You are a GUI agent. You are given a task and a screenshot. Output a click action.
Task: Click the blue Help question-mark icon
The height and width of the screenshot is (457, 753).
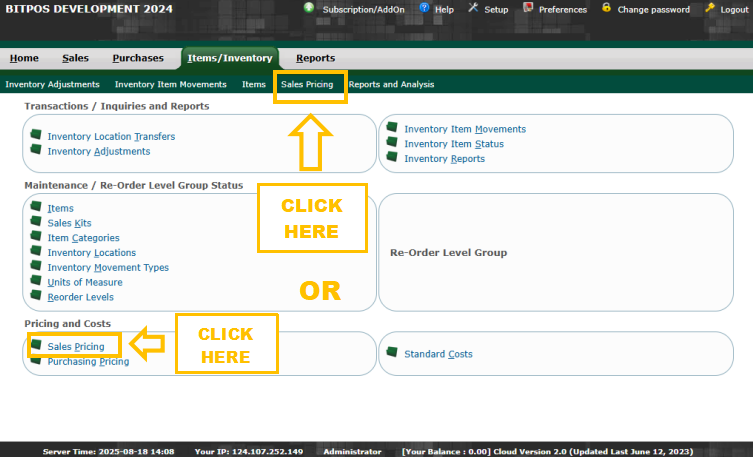click(424, 8)
